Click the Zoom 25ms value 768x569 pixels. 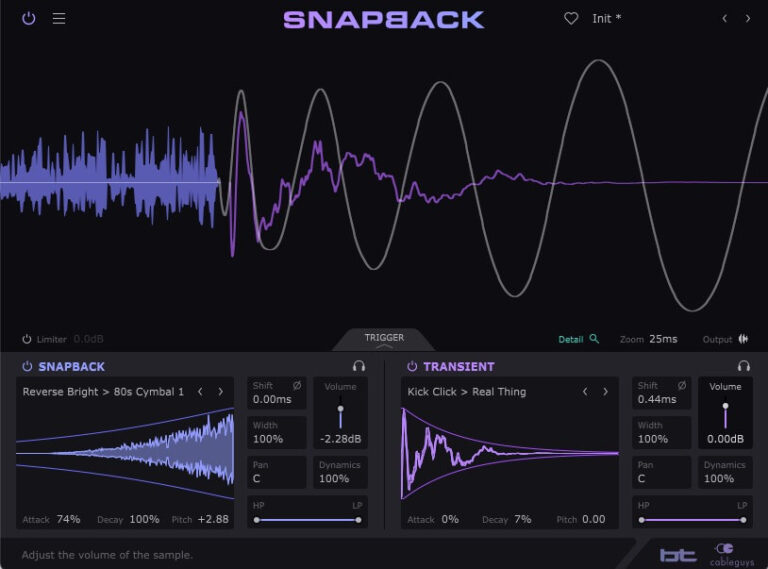point(662,339)
